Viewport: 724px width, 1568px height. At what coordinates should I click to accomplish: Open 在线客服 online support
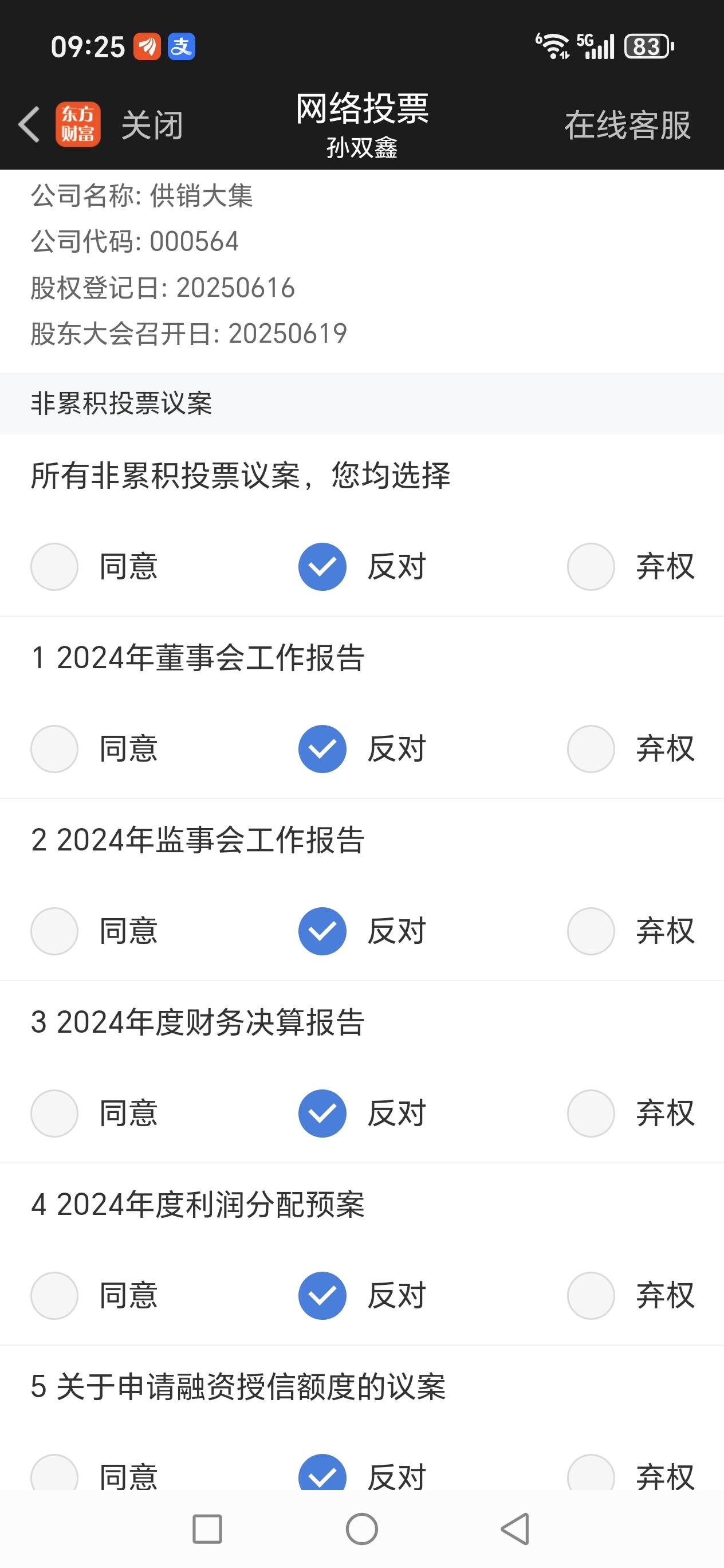pyautogui.click(x=627, y=126)
